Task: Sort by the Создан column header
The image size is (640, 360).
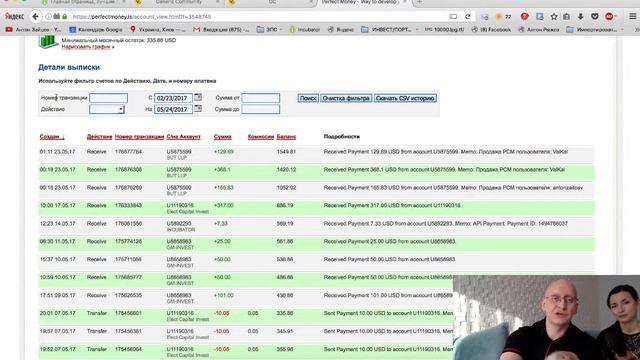Action: click(52, 137)
